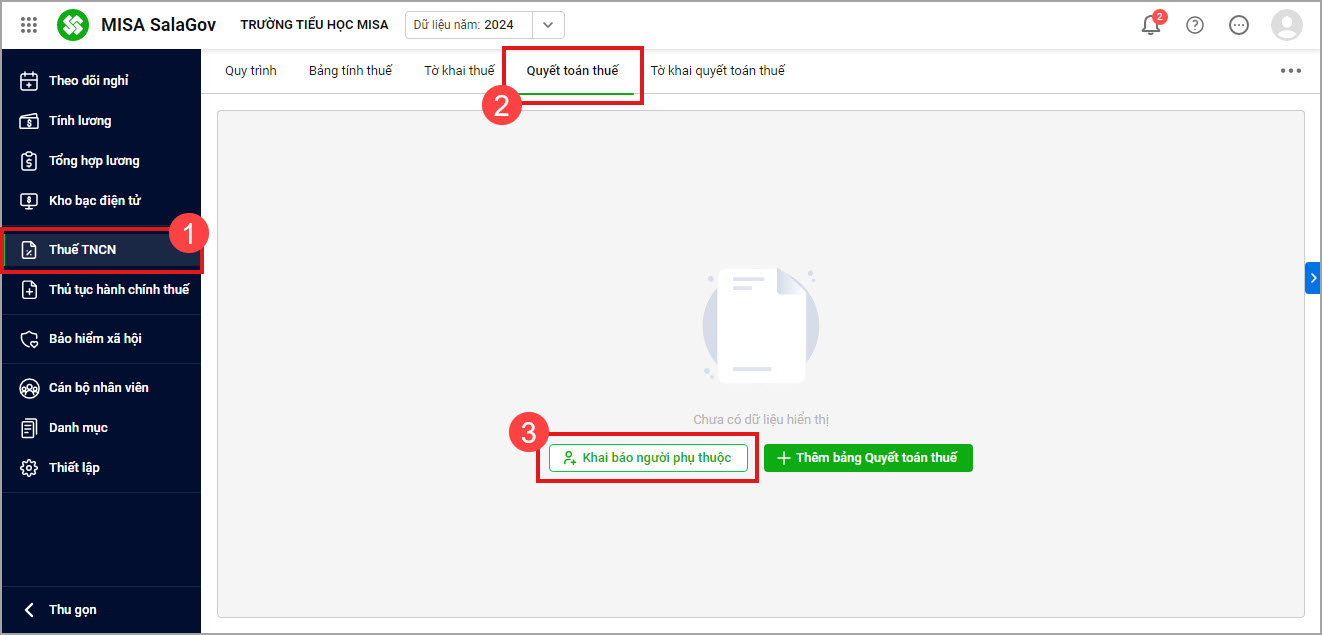The width and height of the screenshot is (1322, 635).
Task: Open Thiết lập settings
Action: click(x=74, y=467)
